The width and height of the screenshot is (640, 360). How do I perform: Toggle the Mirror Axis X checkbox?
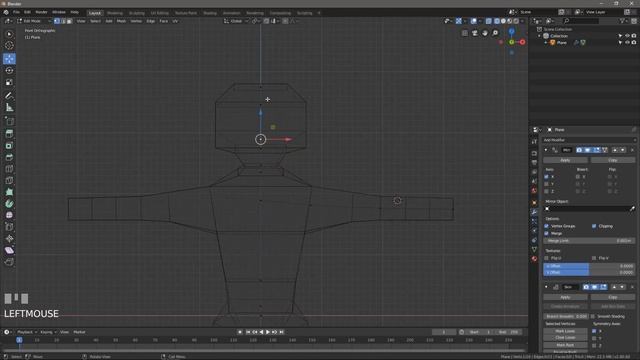547,177
